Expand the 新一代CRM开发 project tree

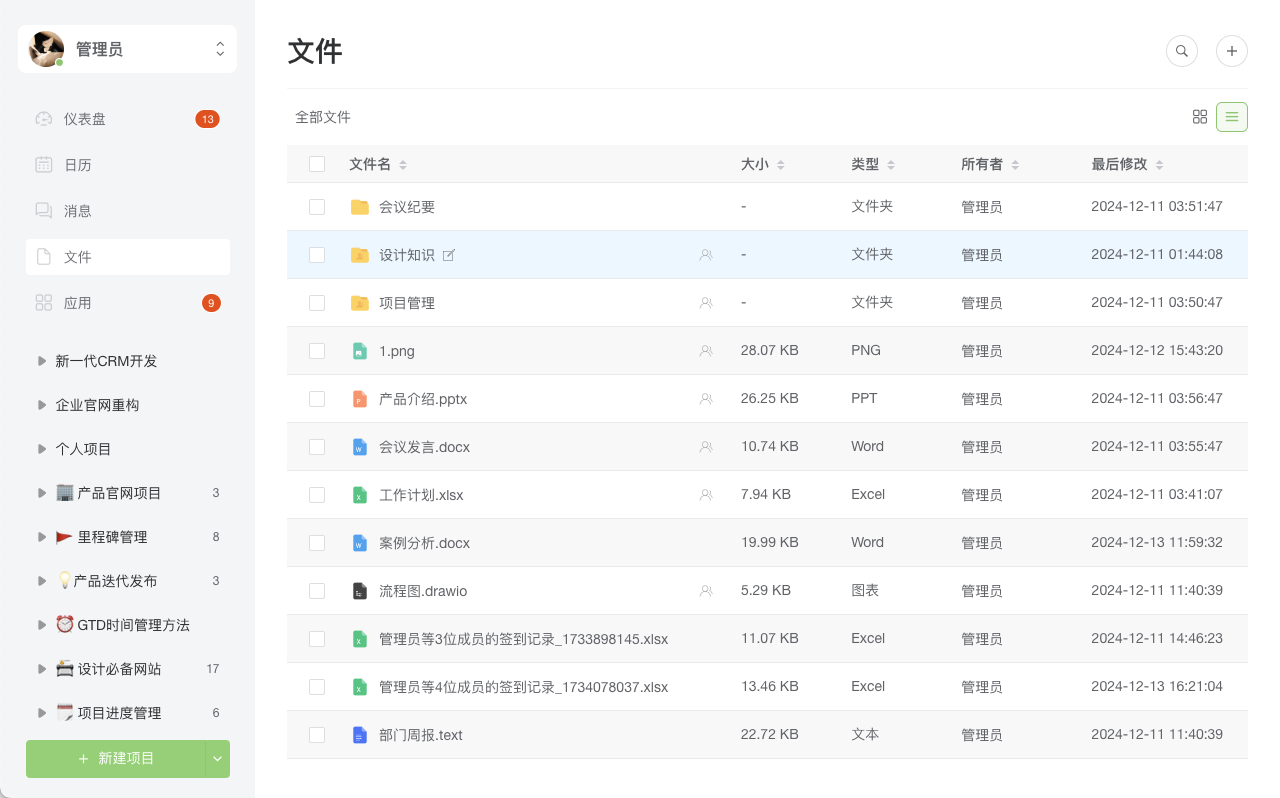coord(42,361)
